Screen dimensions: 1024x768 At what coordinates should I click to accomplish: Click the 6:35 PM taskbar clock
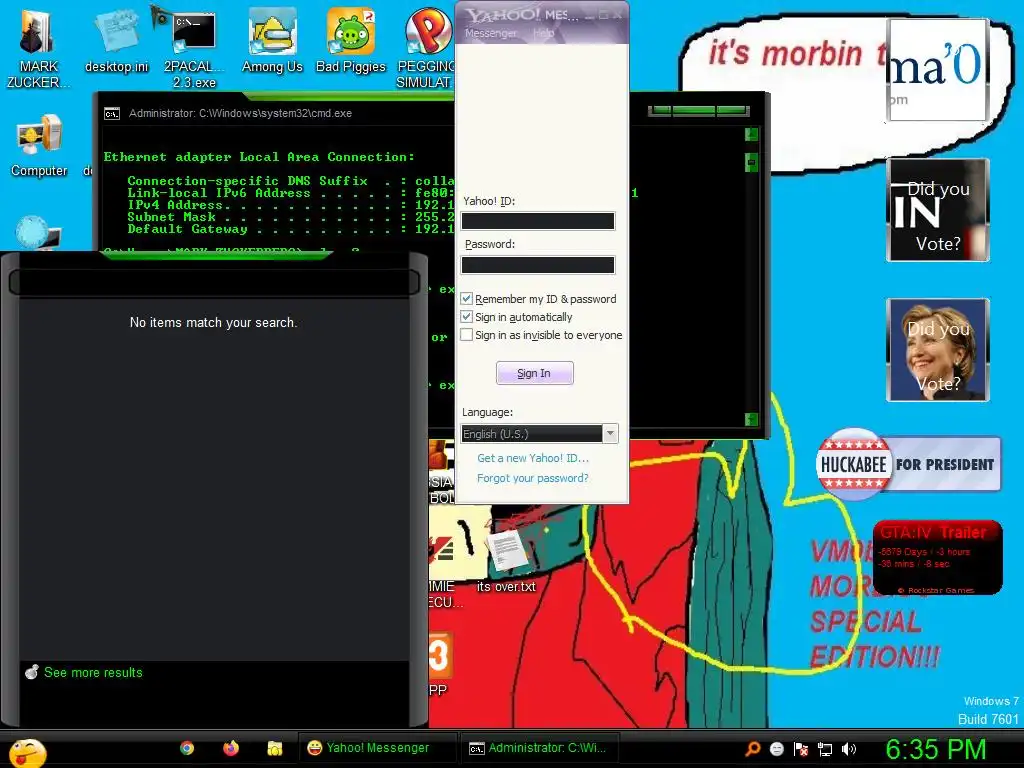935,749
